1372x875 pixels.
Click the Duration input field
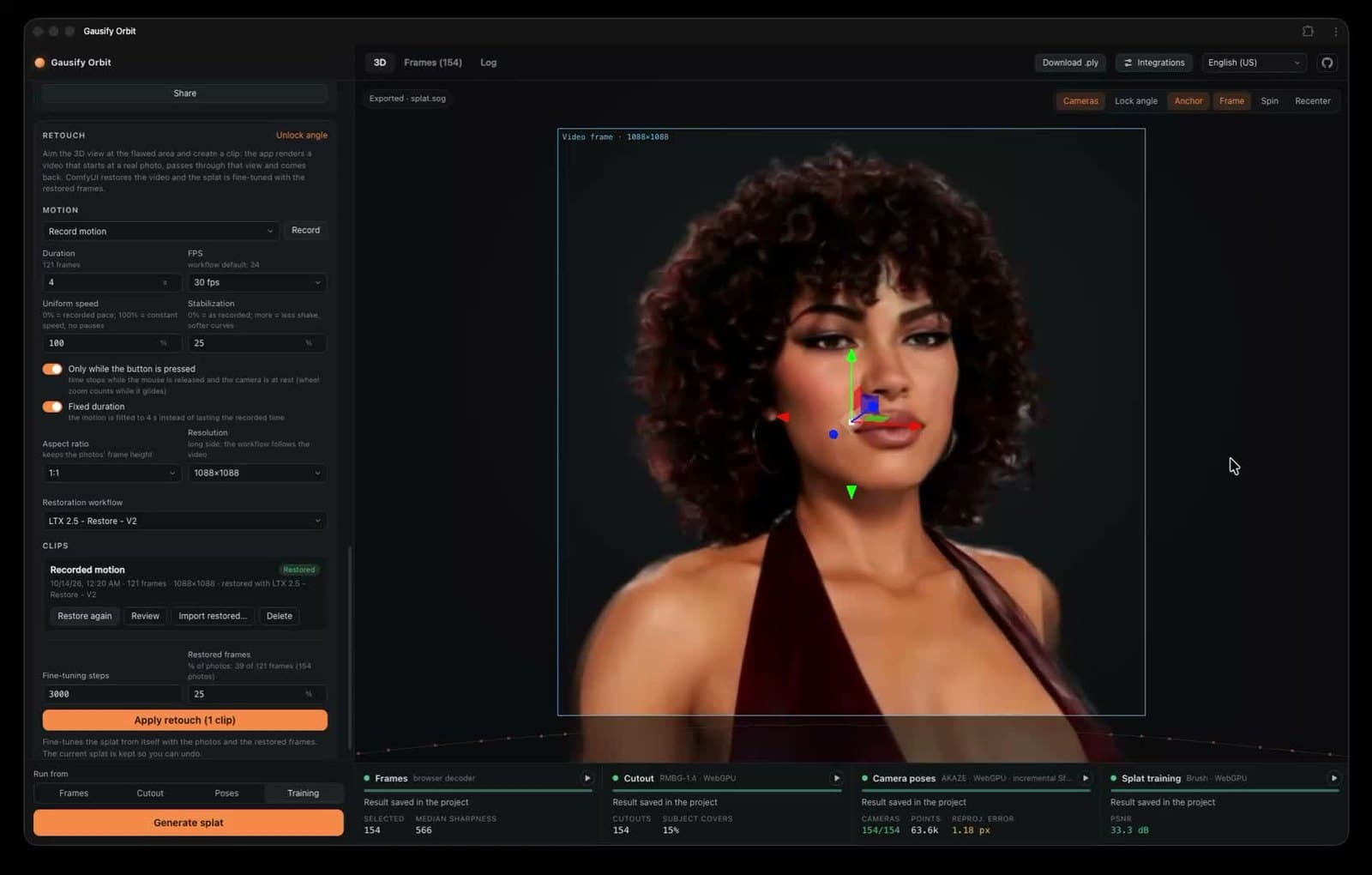pyautogui.click(x=111, y=282)
